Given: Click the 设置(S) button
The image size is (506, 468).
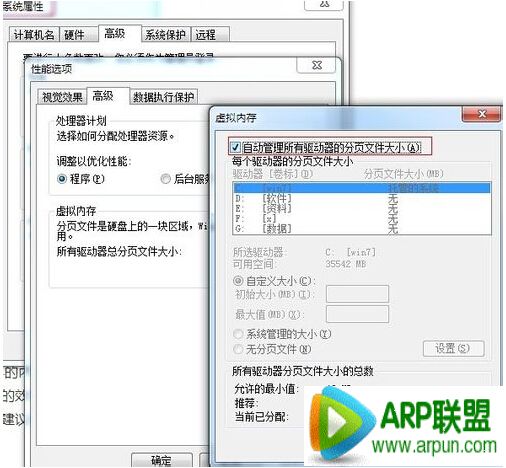Looking at the screenshot, I should (453, 348).
